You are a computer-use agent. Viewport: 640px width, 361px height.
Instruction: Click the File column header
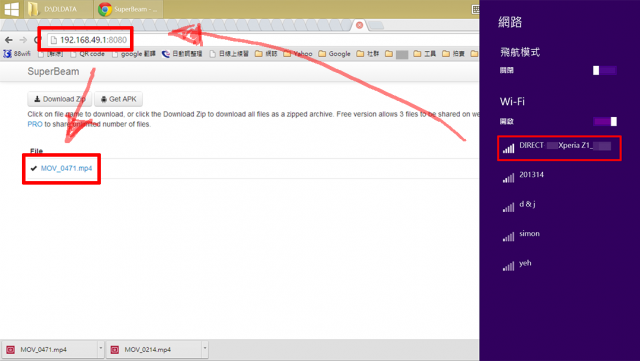coord(36,151)
